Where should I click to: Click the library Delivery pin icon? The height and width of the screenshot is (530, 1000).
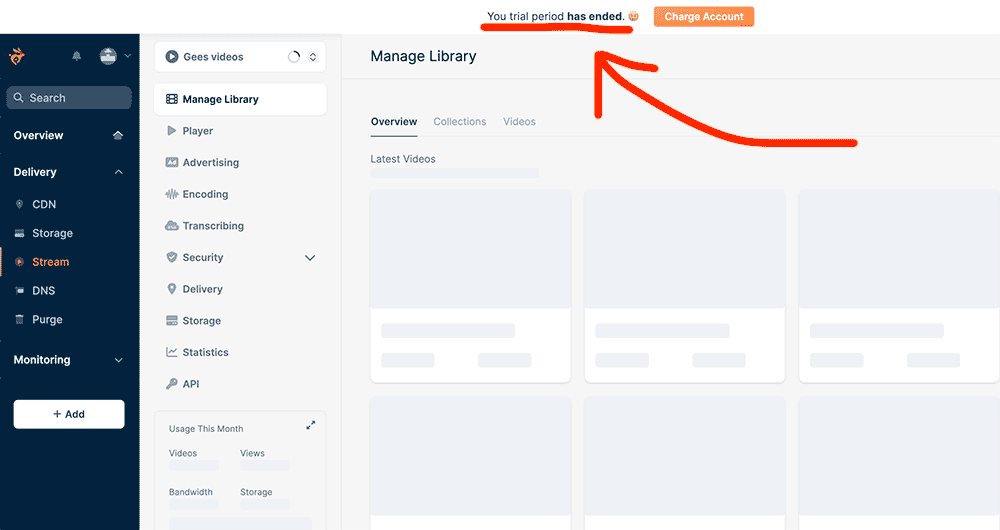pos(172,289)
